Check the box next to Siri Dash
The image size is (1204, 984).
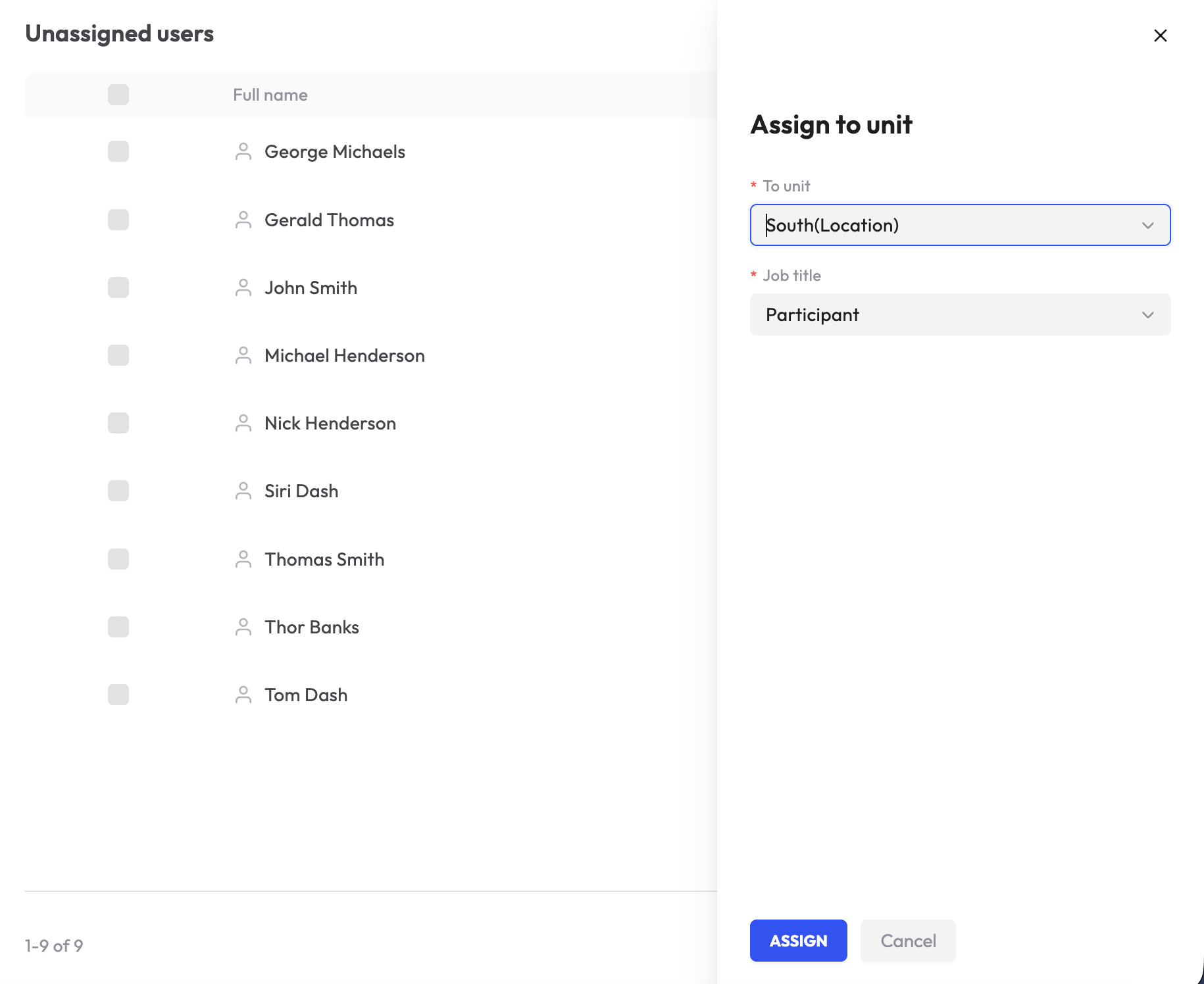(118, 491)
